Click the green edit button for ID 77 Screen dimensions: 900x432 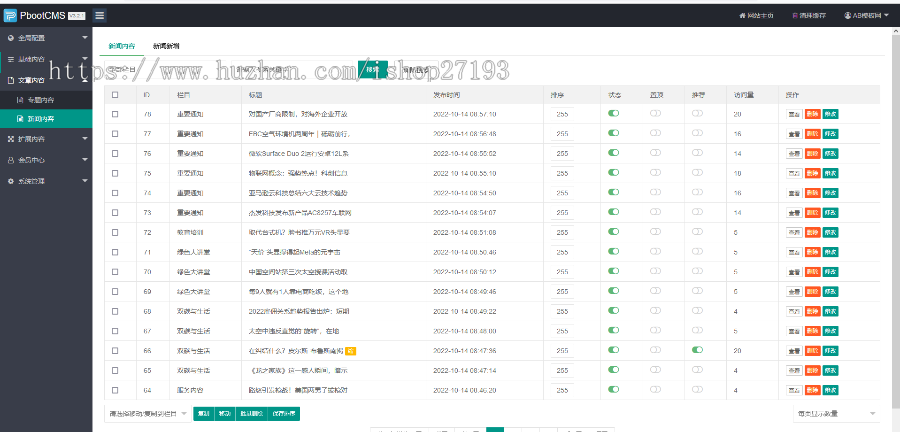[831, 134]
